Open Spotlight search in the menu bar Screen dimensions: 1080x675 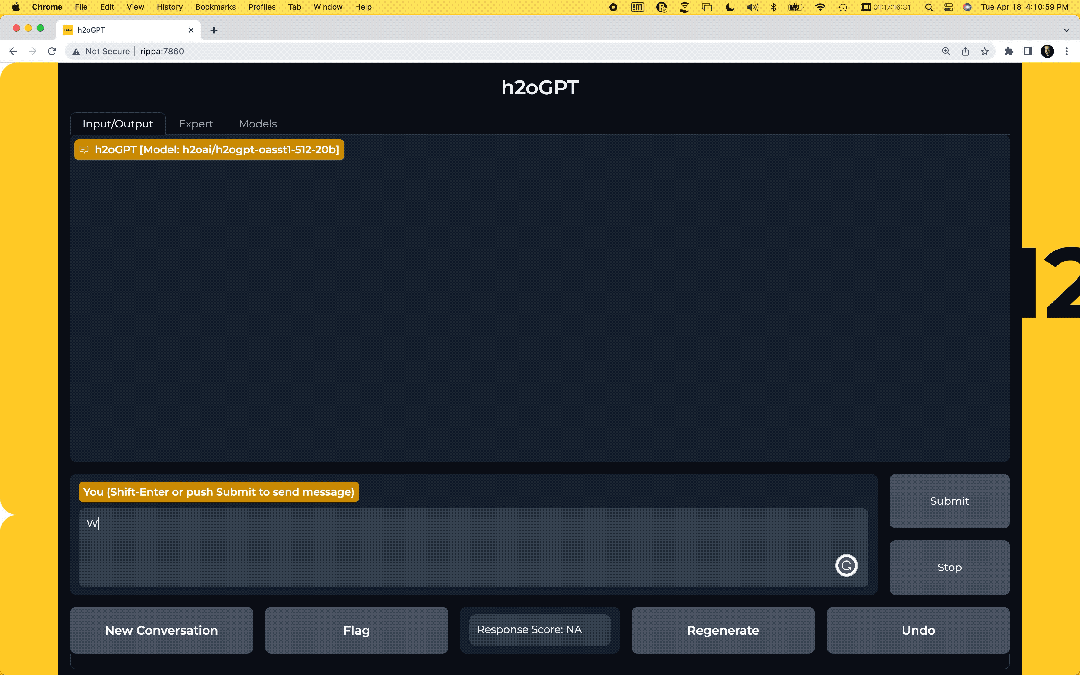pyautogui.click(x=928, y=7)
